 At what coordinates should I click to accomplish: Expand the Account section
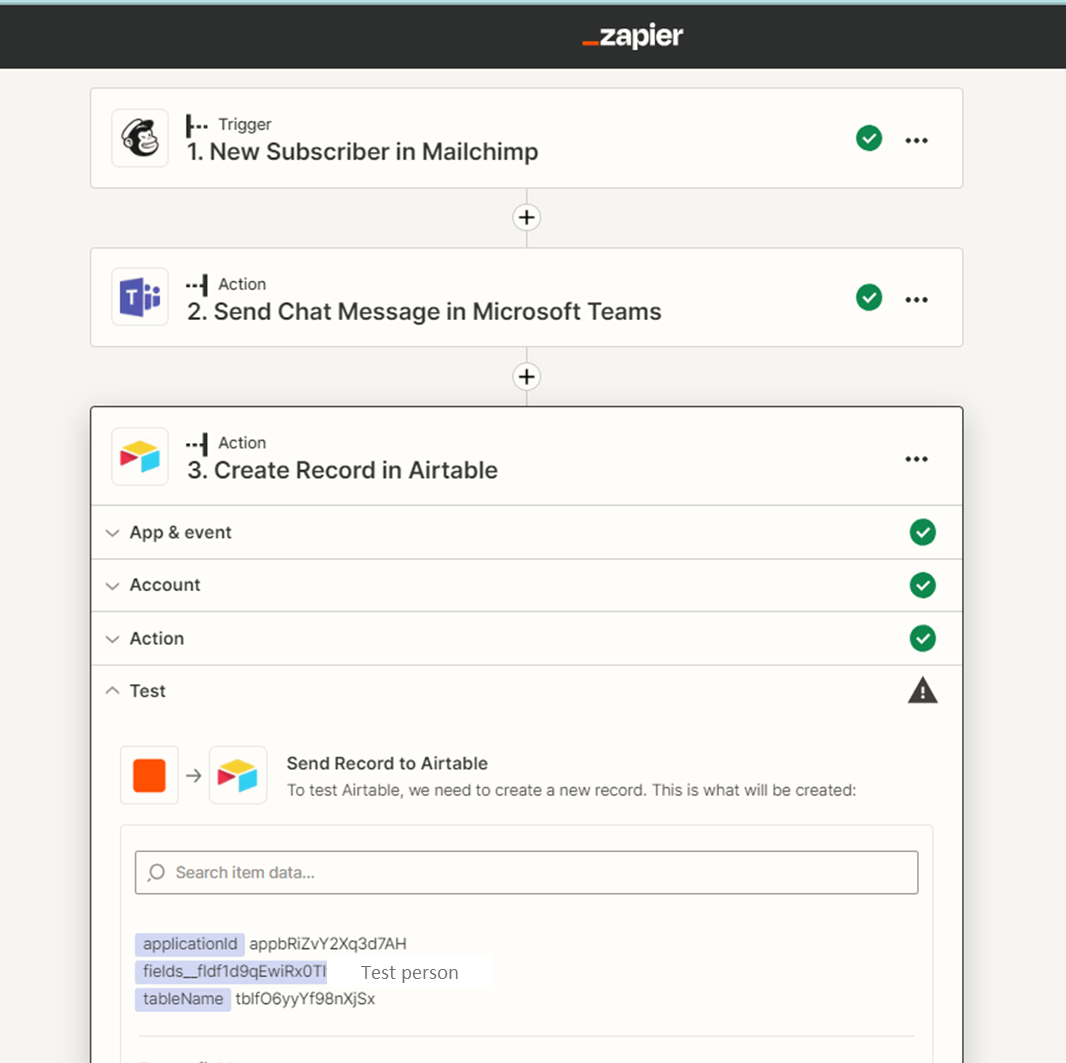(526, 585)
